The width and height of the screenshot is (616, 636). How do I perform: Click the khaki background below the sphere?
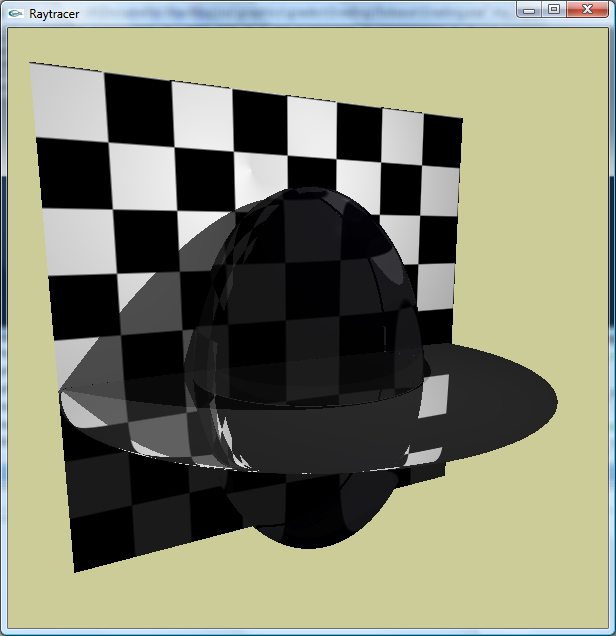320,595
